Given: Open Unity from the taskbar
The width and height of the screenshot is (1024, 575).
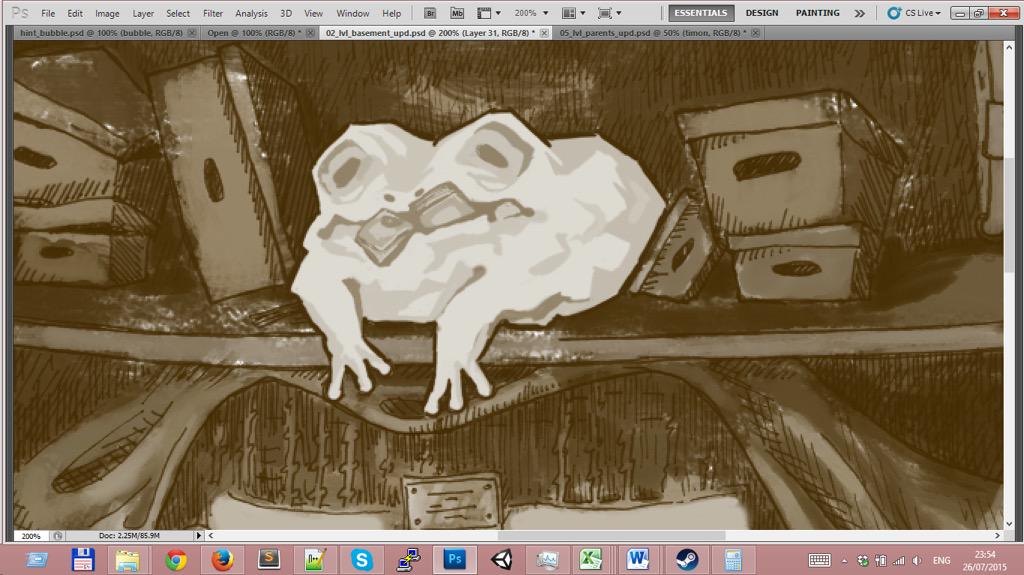Looking at the screenshot, I should 502,560.
